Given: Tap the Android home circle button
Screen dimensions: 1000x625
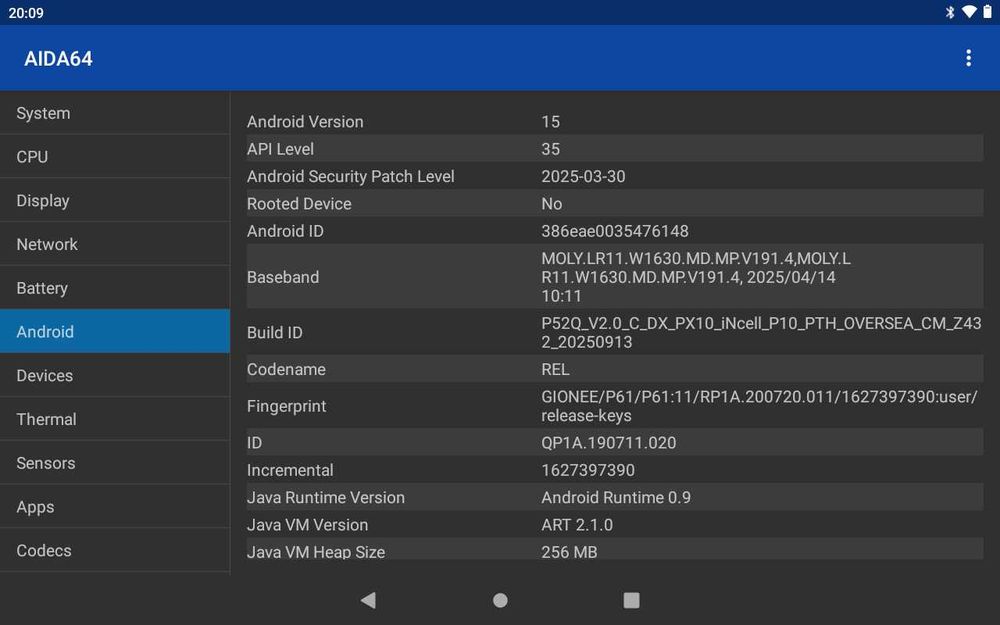Looking at the screenshot, I should click(501, 600).
